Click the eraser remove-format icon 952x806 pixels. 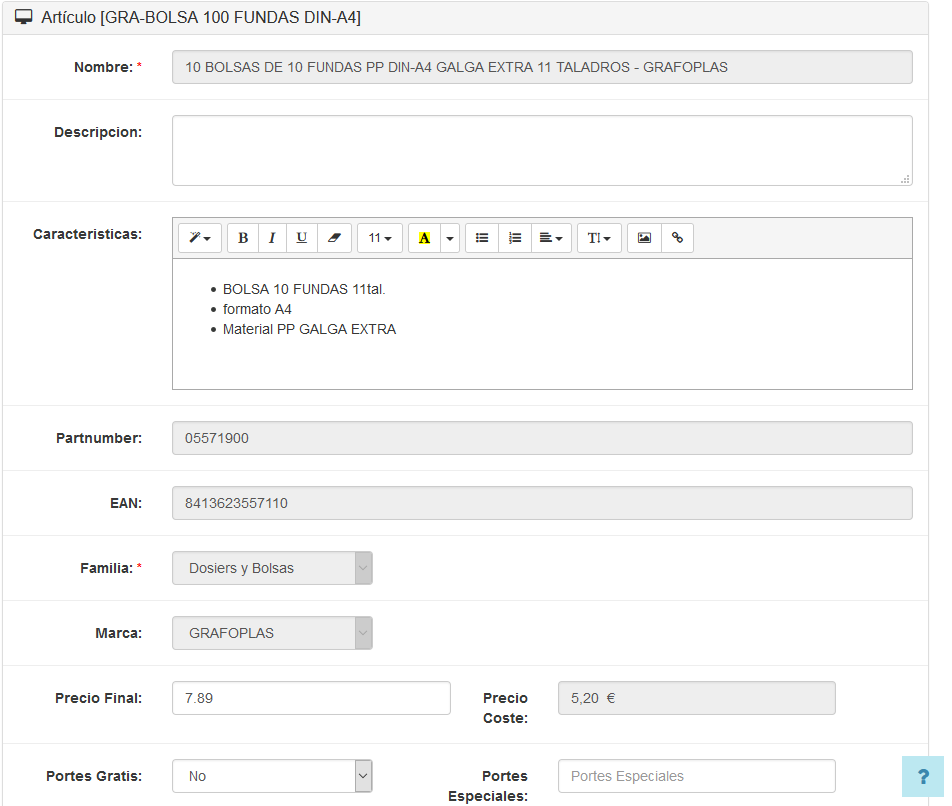click(334, 238)
